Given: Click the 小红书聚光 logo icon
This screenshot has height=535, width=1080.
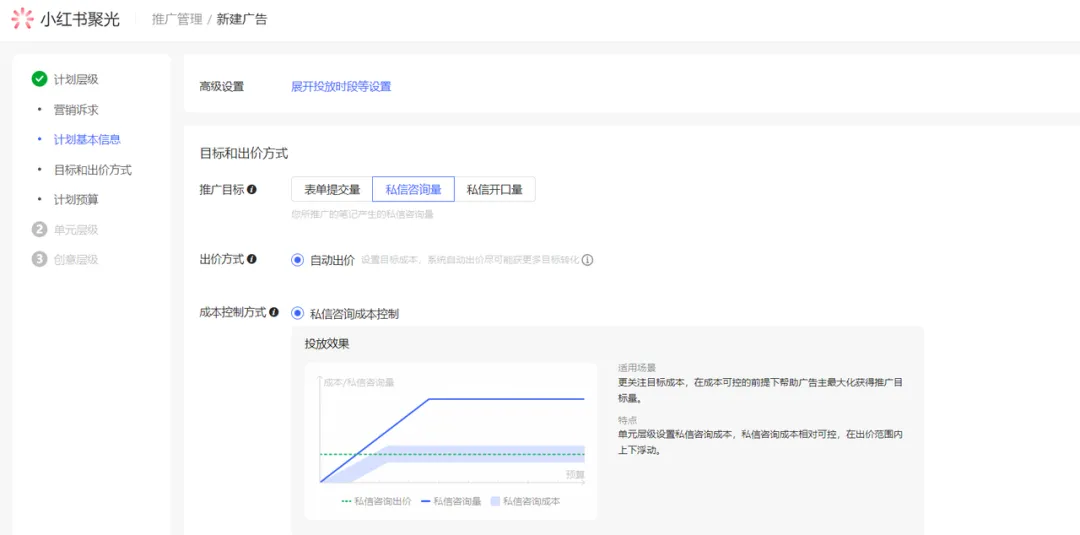Looking at the screenshot, I should (22, 19).
